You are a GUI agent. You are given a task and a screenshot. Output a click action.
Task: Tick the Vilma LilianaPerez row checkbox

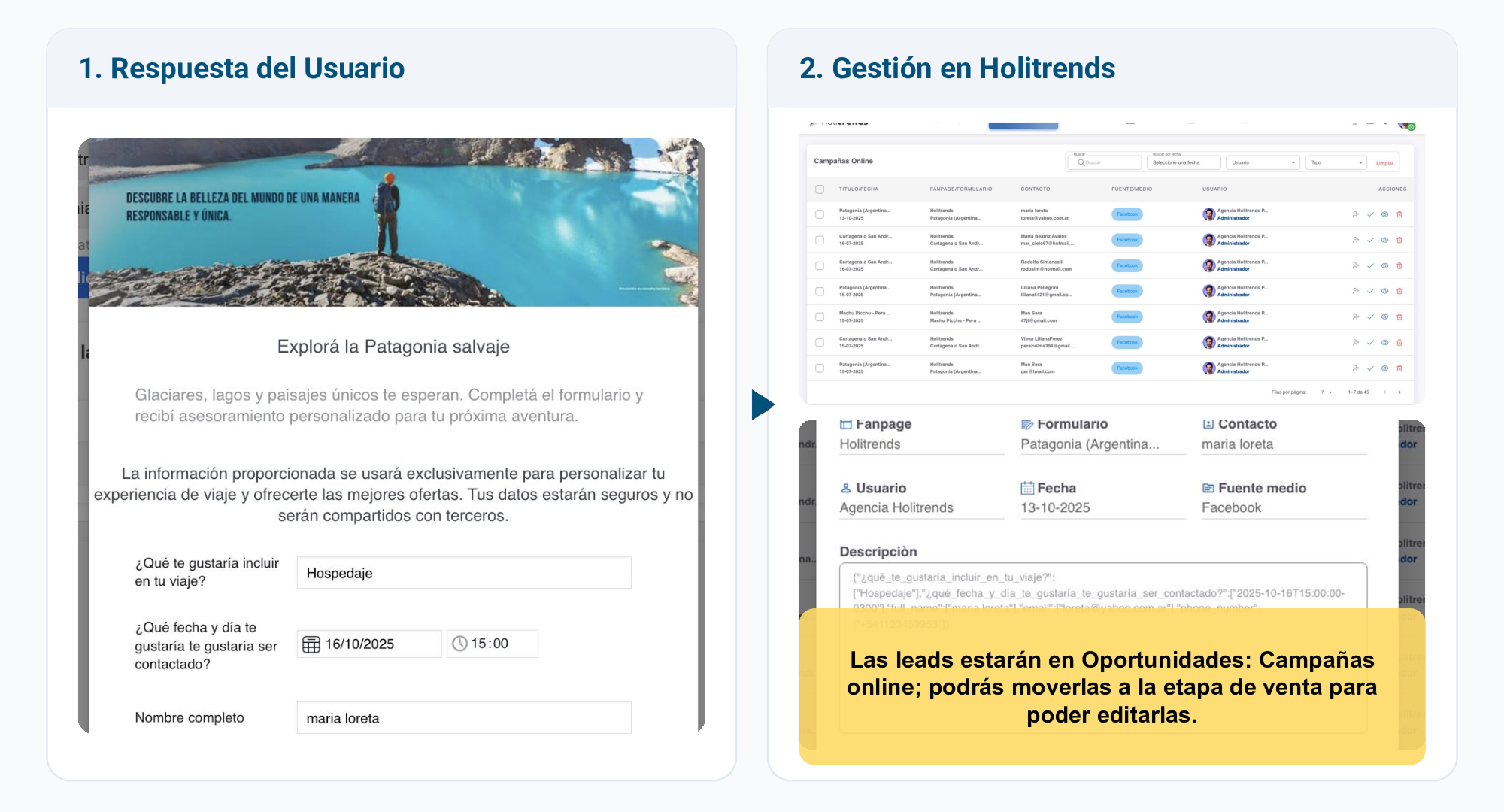click(820, 342)
